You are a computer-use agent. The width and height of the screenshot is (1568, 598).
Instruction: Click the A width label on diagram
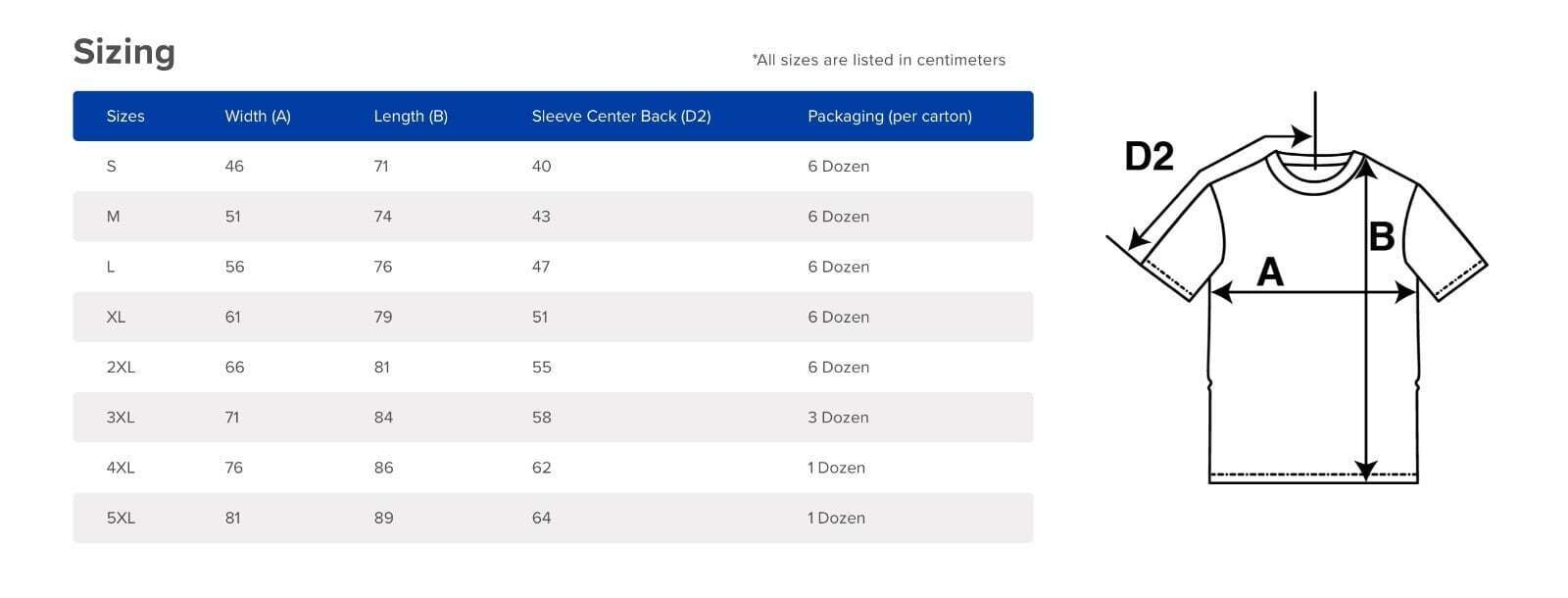[1269, 272]
